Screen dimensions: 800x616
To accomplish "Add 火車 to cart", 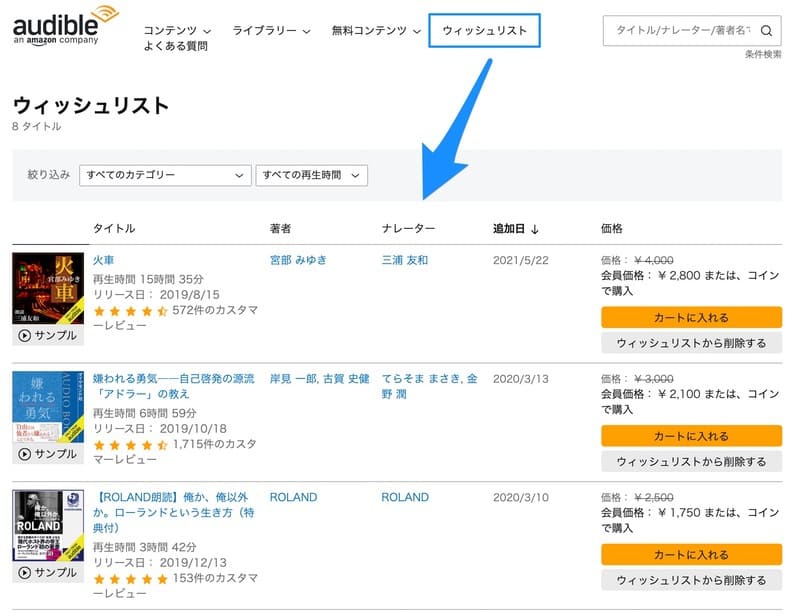I will (691, 318).
